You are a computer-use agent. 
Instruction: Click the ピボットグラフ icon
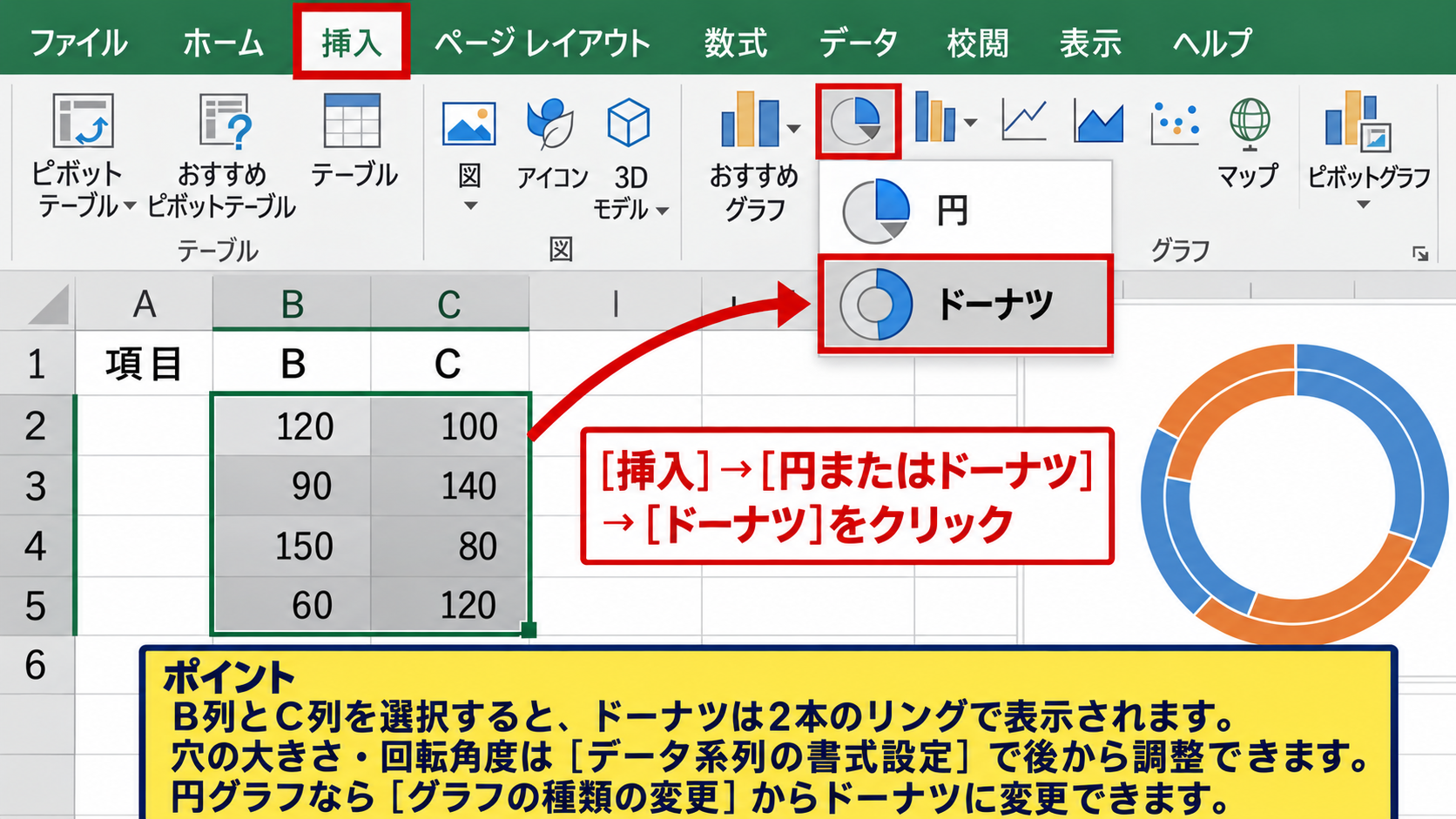pyautogui.click(x=1358, y=121)
